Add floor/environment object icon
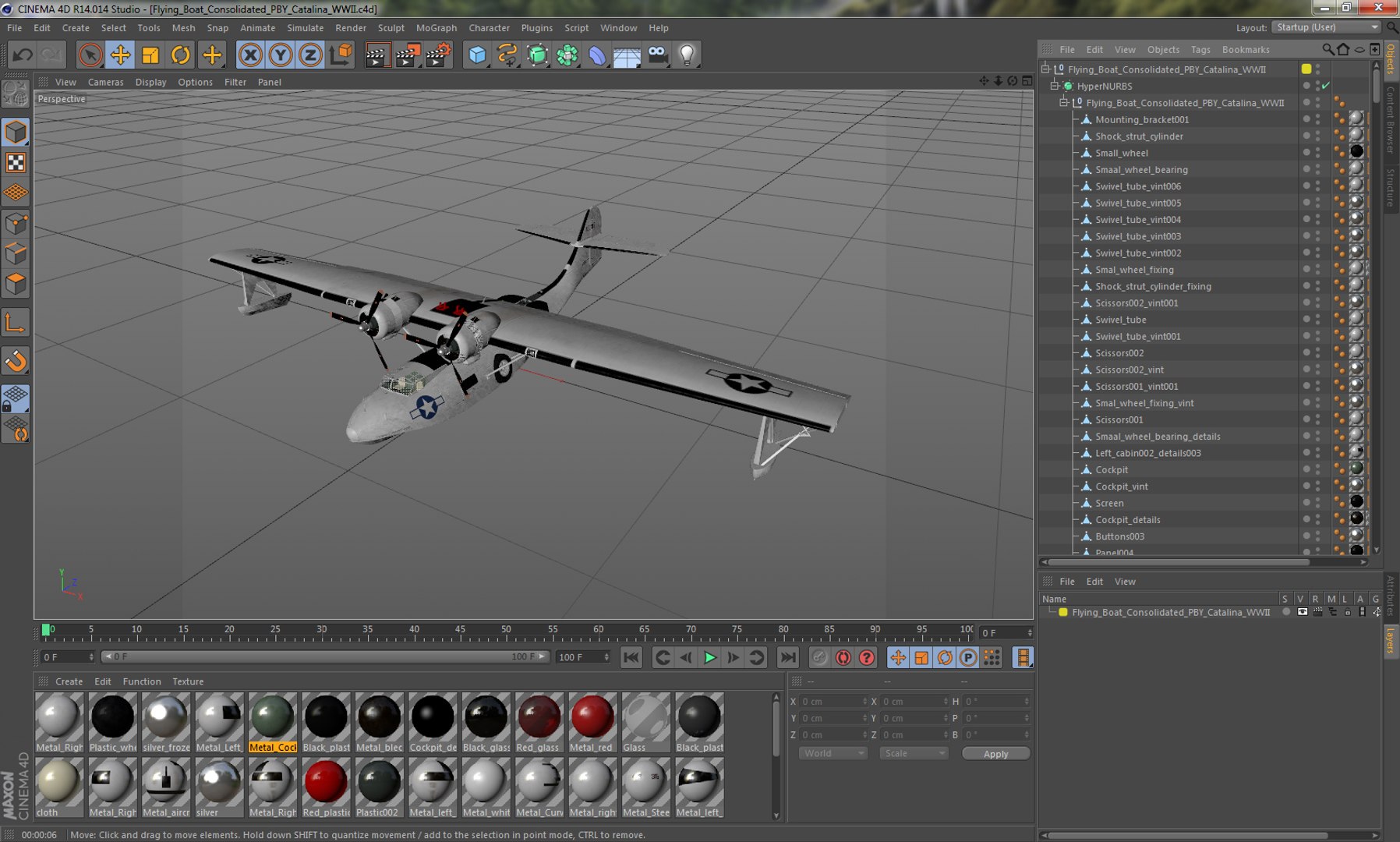 pyautogui.click(x=628, y=55)
